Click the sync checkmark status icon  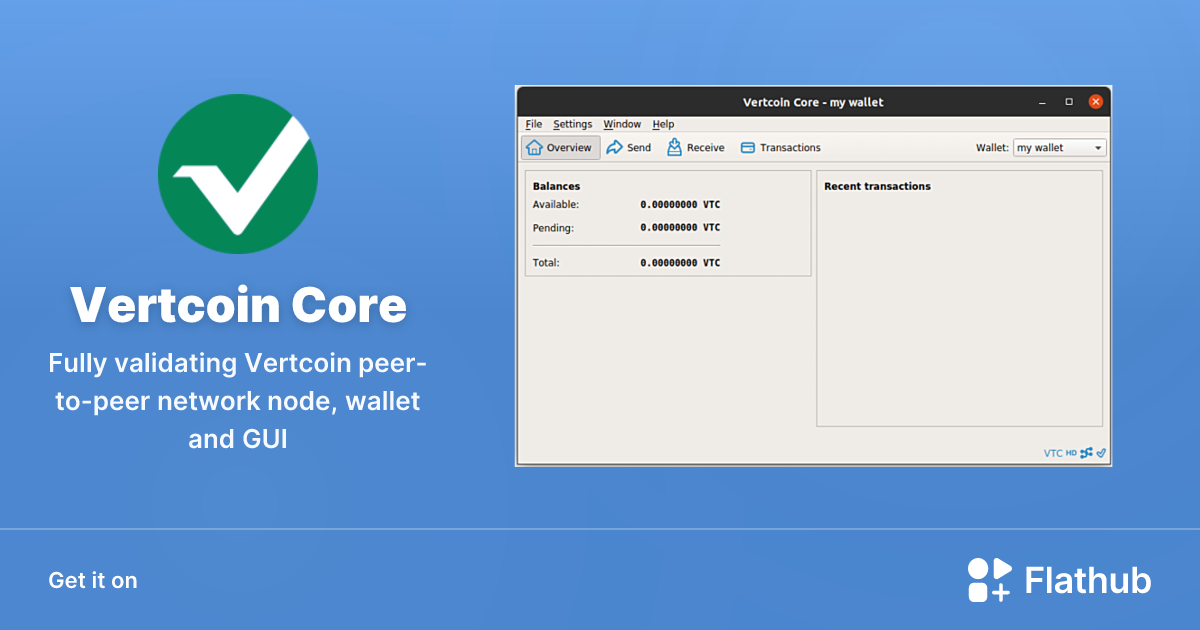(x=1100, y=452)
